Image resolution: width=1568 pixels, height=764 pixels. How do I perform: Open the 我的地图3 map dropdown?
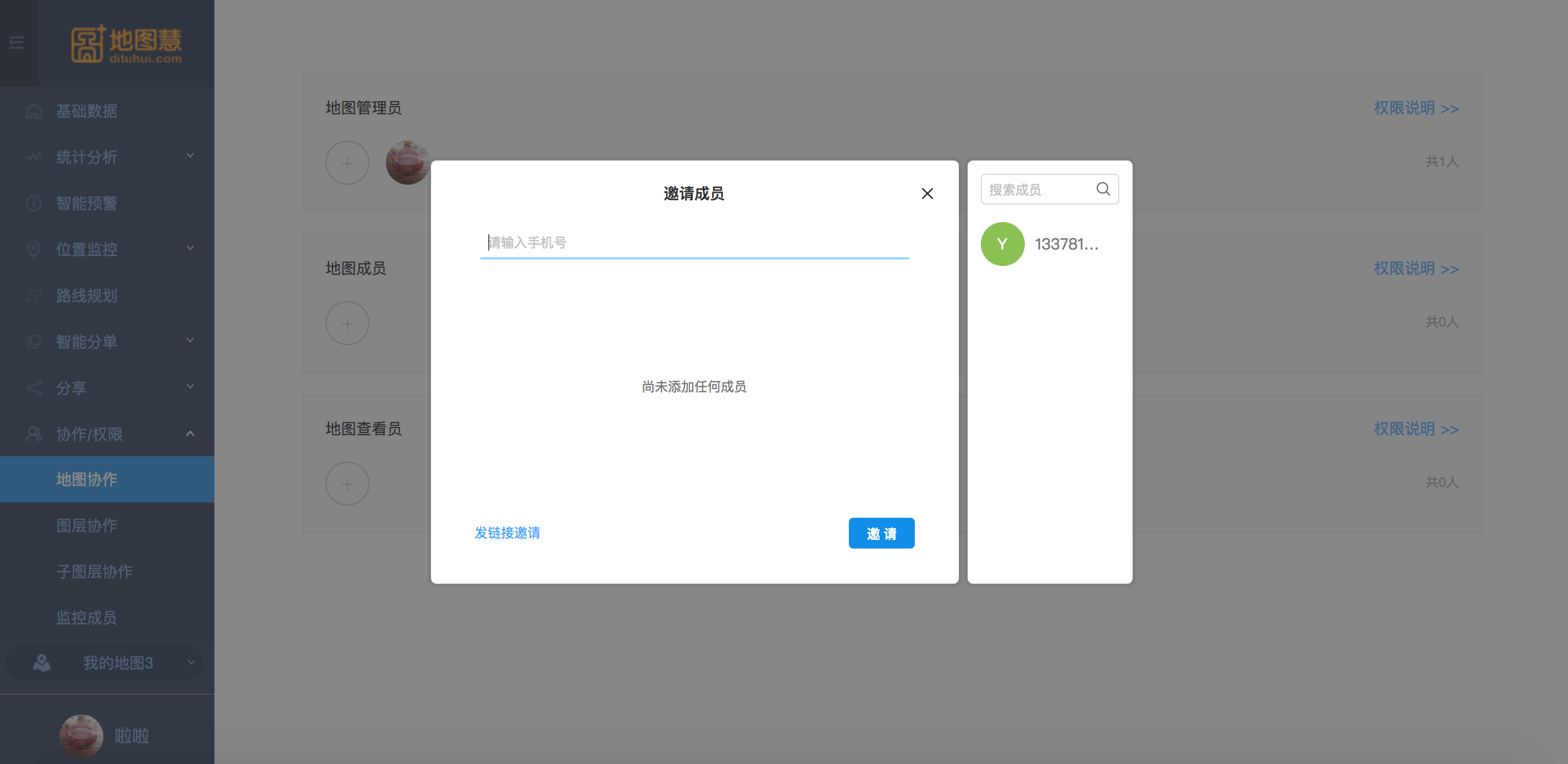pos(104,662)
